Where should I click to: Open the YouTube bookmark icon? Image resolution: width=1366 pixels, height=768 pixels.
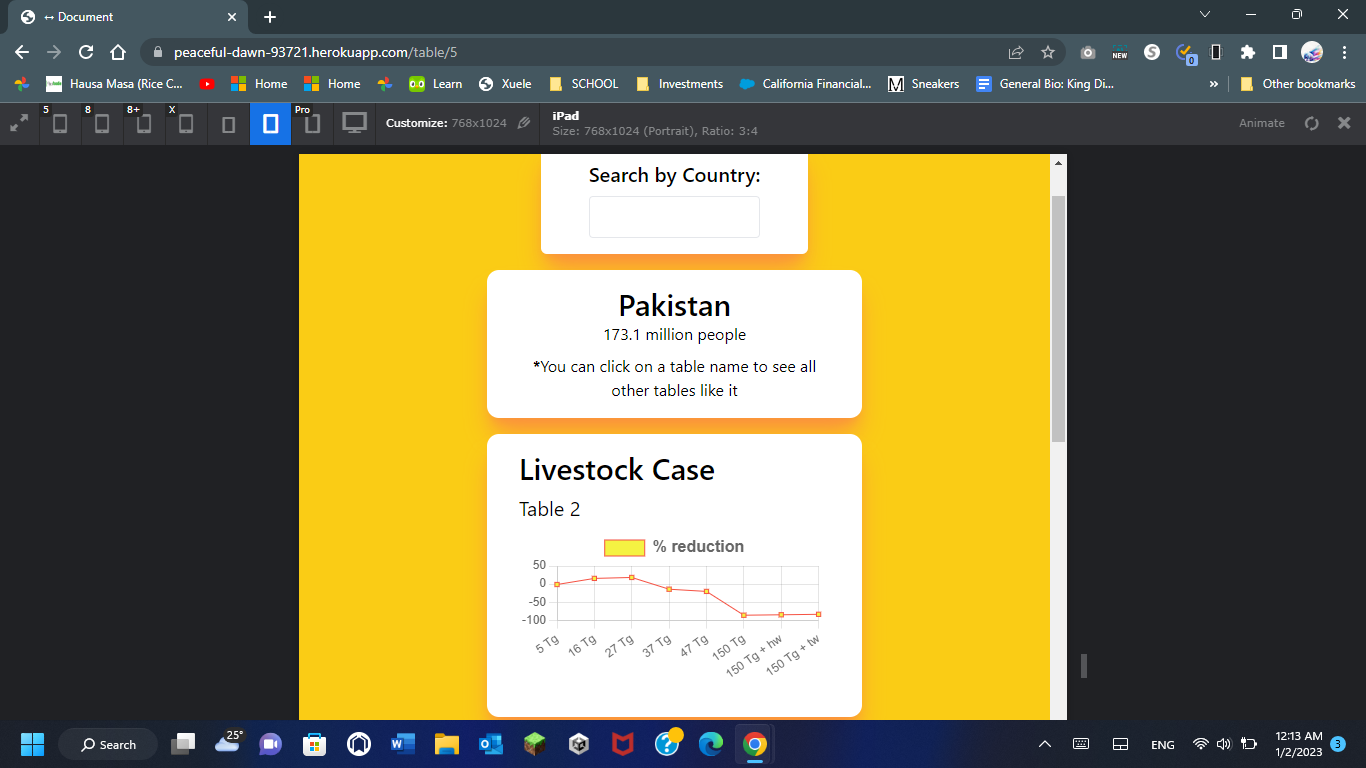pos(207,84)
